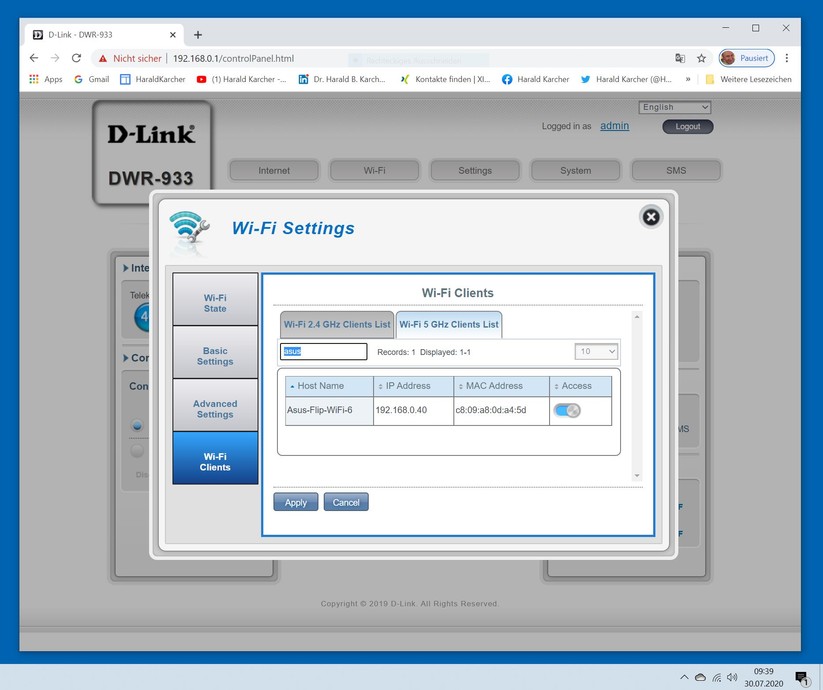Image resolution: width=823 pixels, height=690 pixels.
Task: Click the browser reload icon
Action: point(77,58)
